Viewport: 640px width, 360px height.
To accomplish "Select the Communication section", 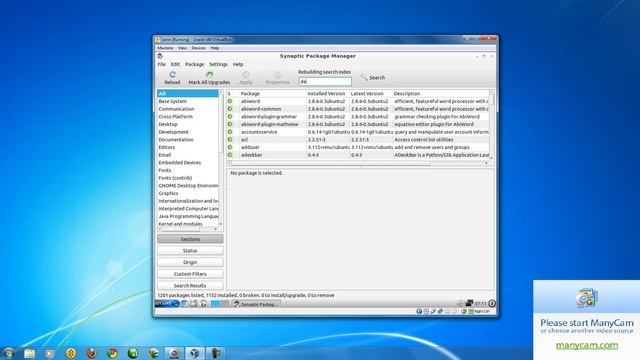I will (x=188, y=109).
